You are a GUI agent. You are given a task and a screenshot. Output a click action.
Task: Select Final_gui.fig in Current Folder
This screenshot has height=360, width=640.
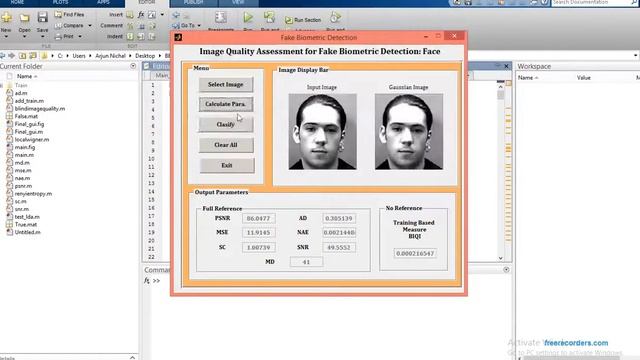pyautogui.click(x=29, y=124)
